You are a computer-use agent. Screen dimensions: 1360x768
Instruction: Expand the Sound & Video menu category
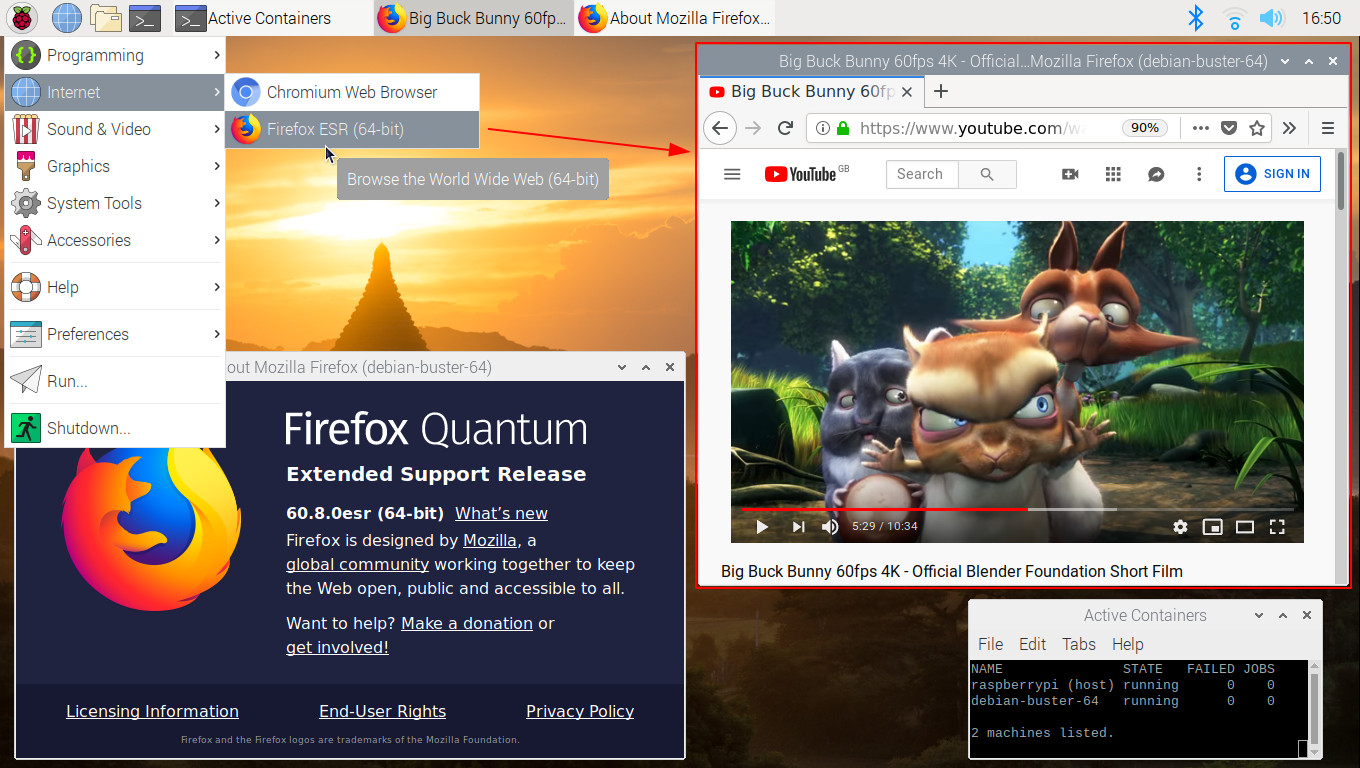[115, 129]
